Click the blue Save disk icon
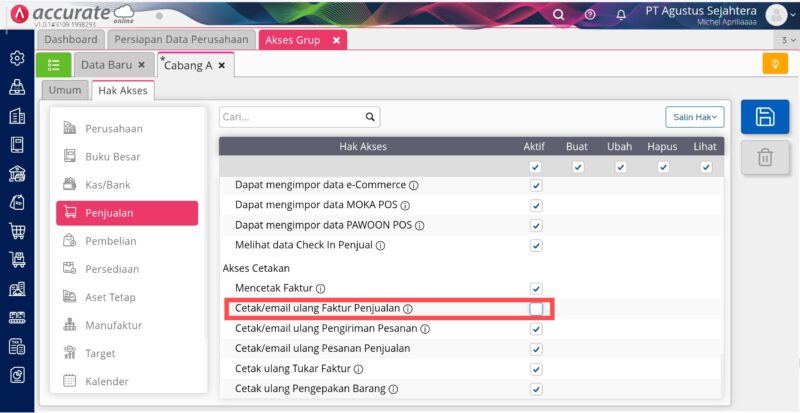 pos(765,117)
